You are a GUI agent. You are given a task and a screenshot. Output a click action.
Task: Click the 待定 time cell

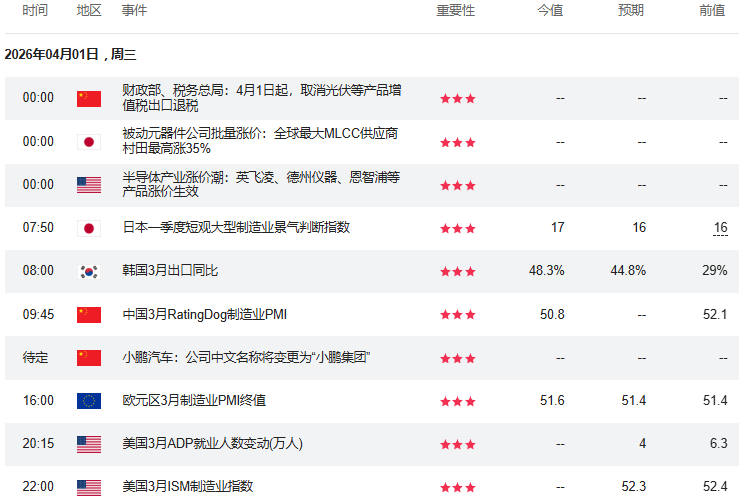point(35,358)
